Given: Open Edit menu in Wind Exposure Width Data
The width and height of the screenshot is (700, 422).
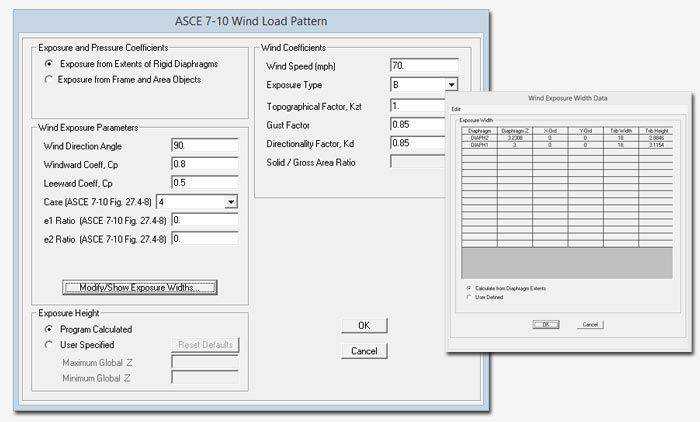Looking at the screenshot, I should click(x=456, y=109).
